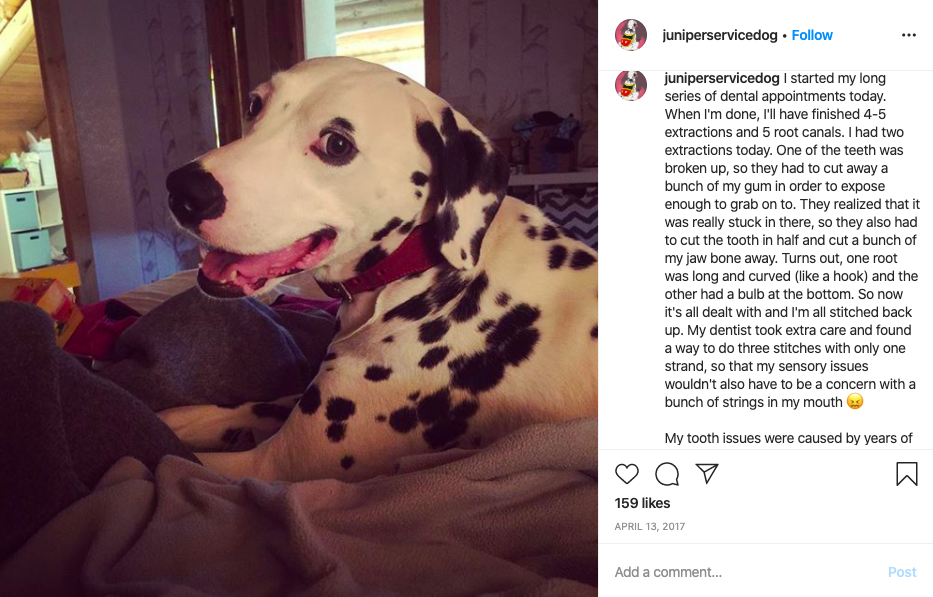The height and width of the screenshot is (597, 933).
Task: Open comments via speech bubble icon
Action: pyautogui.click(x=667, y=474)
